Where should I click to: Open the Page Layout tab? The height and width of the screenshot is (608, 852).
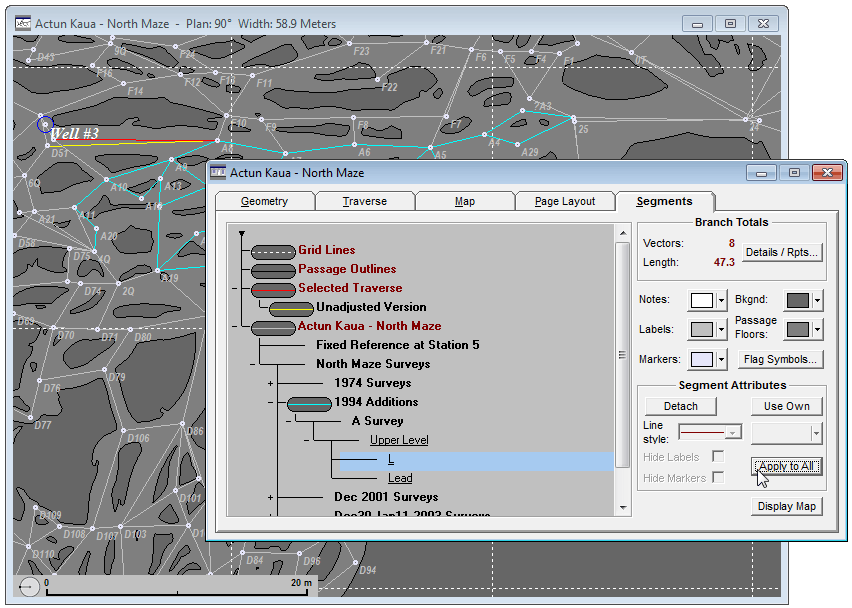pyautogui.click(x=565, y=202)
